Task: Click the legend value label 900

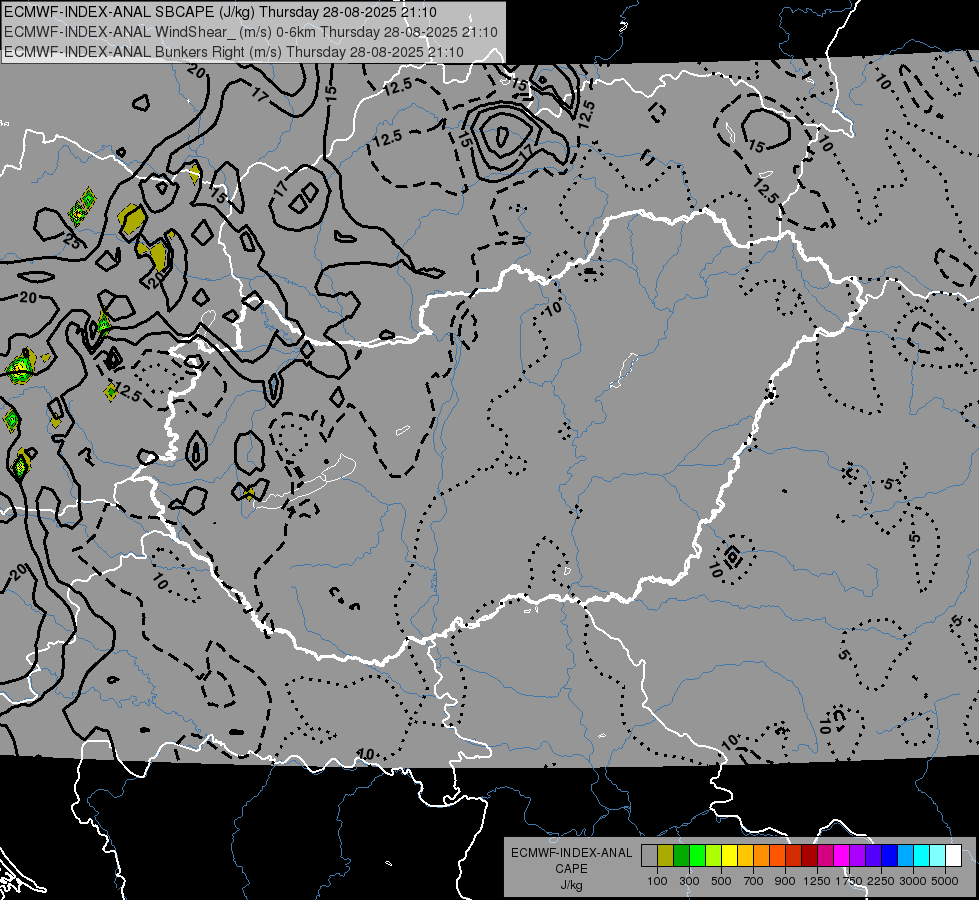Action: (x=785, y=881)
